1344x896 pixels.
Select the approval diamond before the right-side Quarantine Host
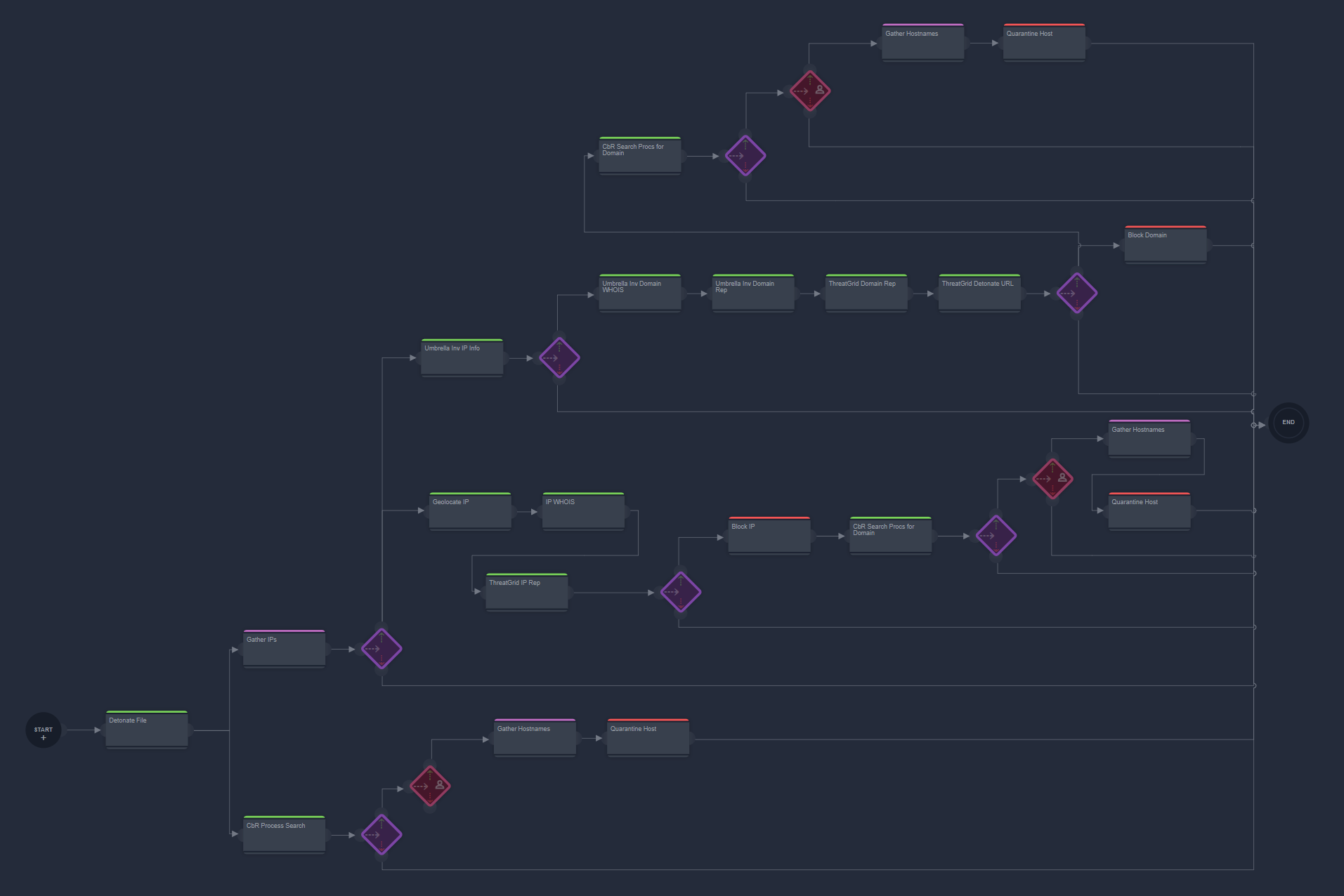(x=1053, y=478)
